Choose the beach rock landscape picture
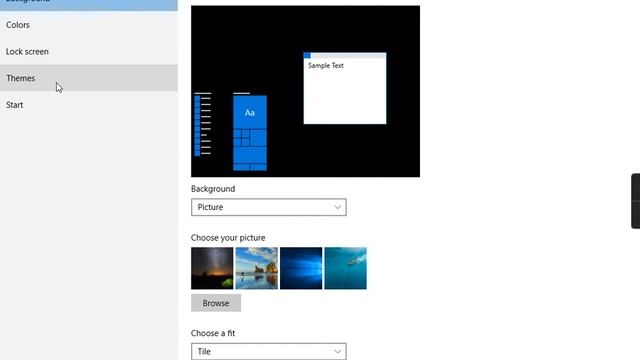Screen dimensions: 640x360 (257, 268)
